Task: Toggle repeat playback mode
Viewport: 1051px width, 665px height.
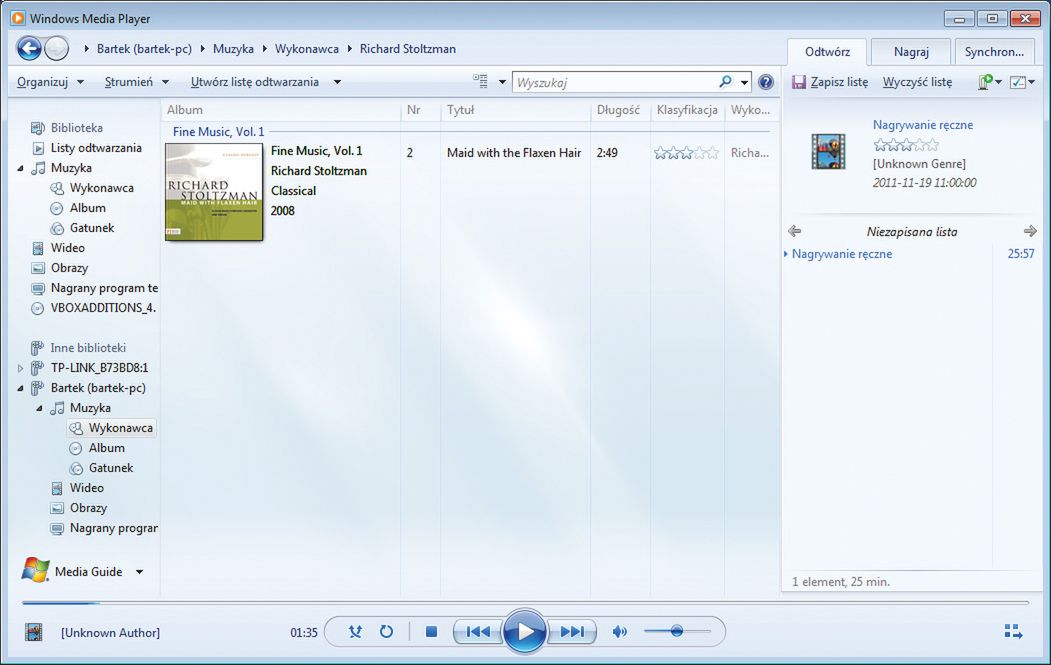Action: click(x=386, y=631)
